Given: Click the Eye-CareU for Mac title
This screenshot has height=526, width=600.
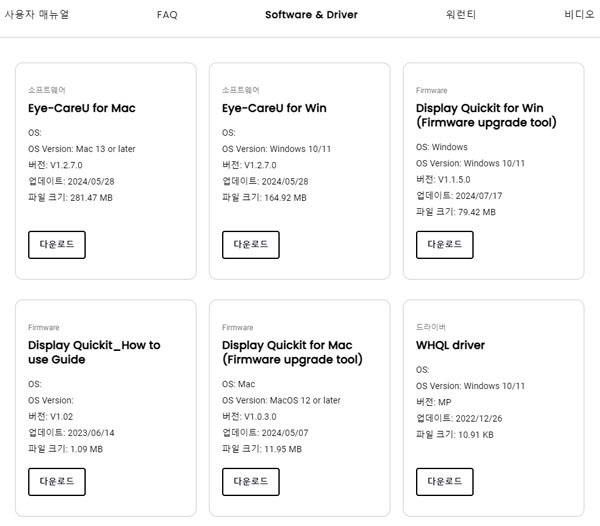Looking at the screenshot, I should coord(82,108).
